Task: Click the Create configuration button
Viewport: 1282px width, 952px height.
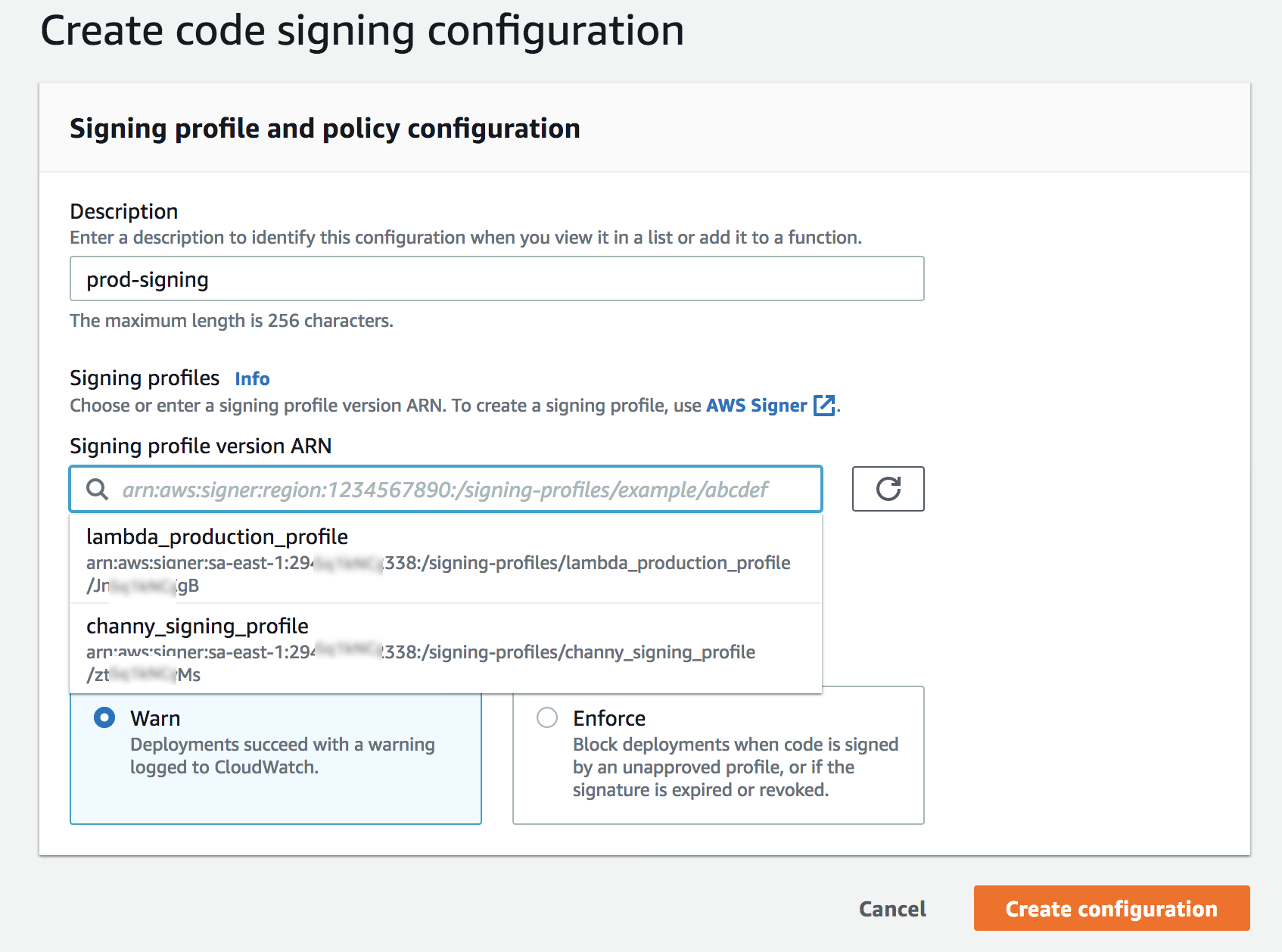Action: coord(1111,908)
